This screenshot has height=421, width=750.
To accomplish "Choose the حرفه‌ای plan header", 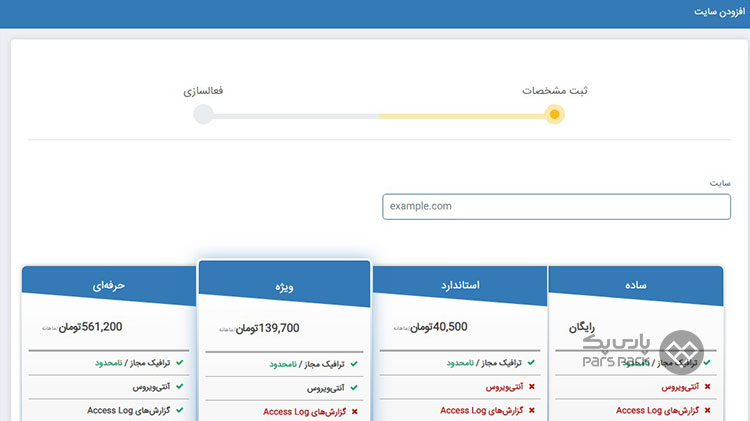I will 109,285.
